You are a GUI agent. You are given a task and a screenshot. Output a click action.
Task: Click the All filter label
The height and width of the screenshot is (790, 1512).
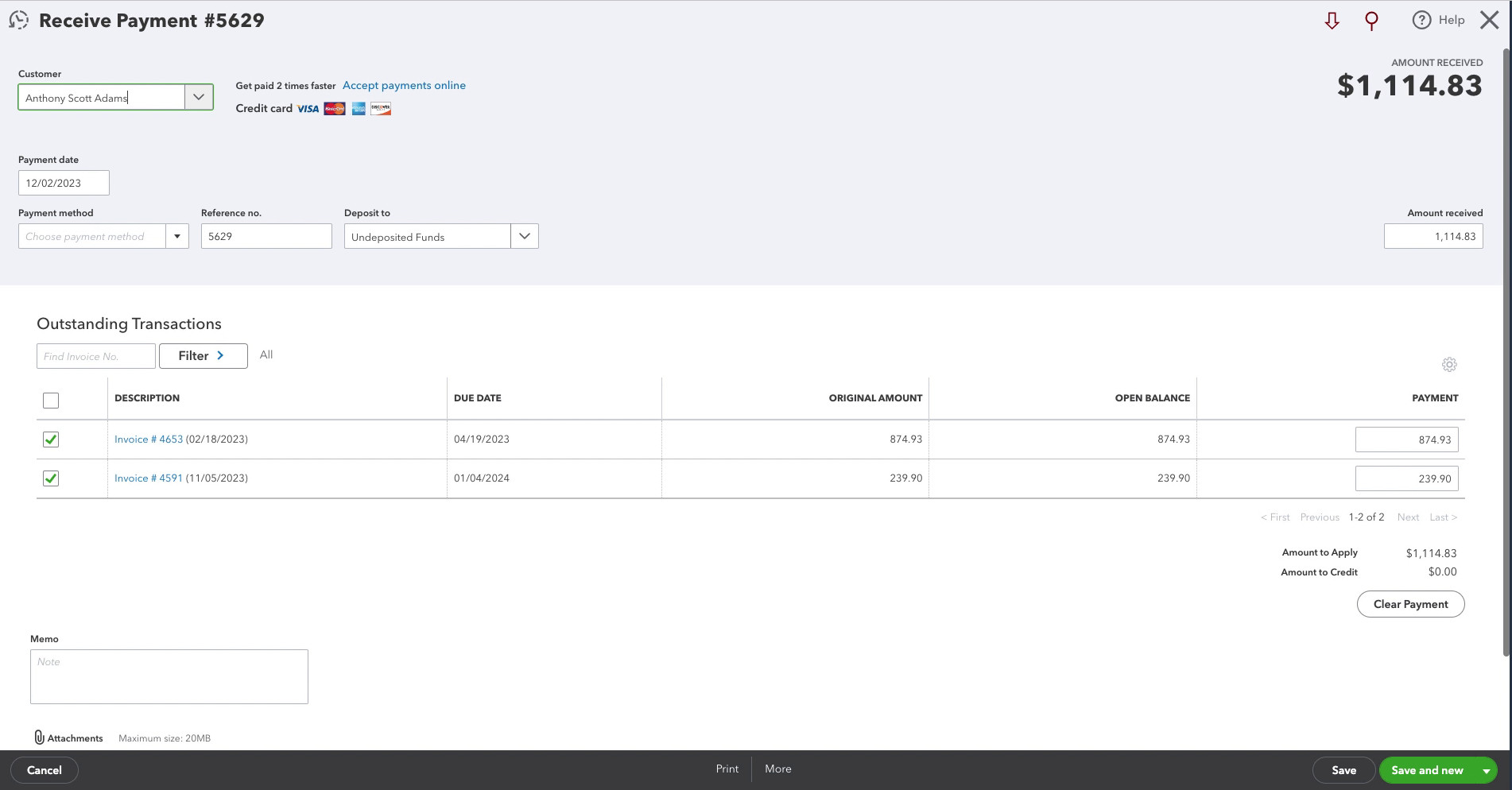[x=266, y=355]
